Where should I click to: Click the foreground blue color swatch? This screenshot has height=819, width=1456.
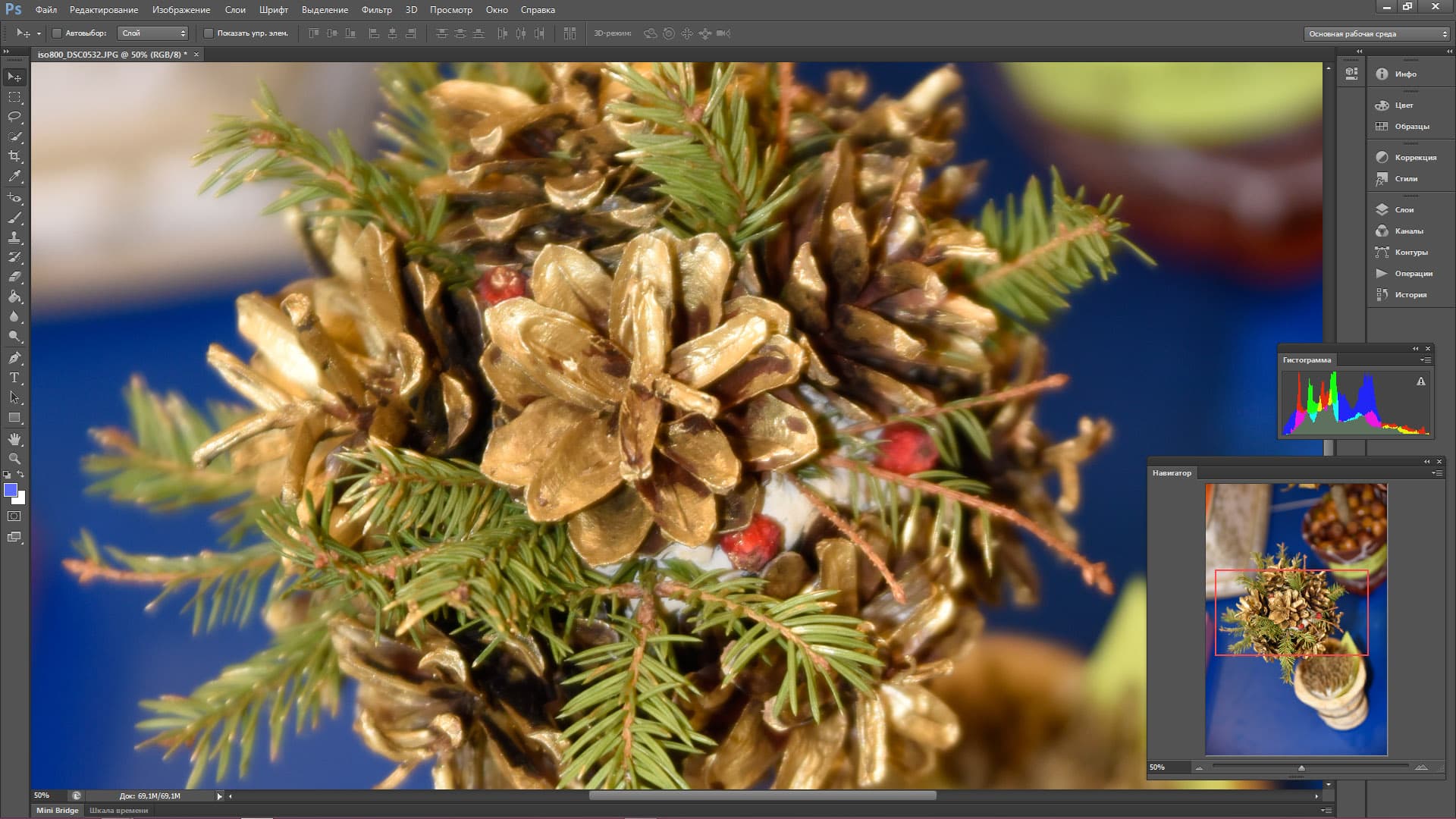(x=11, y=490)
